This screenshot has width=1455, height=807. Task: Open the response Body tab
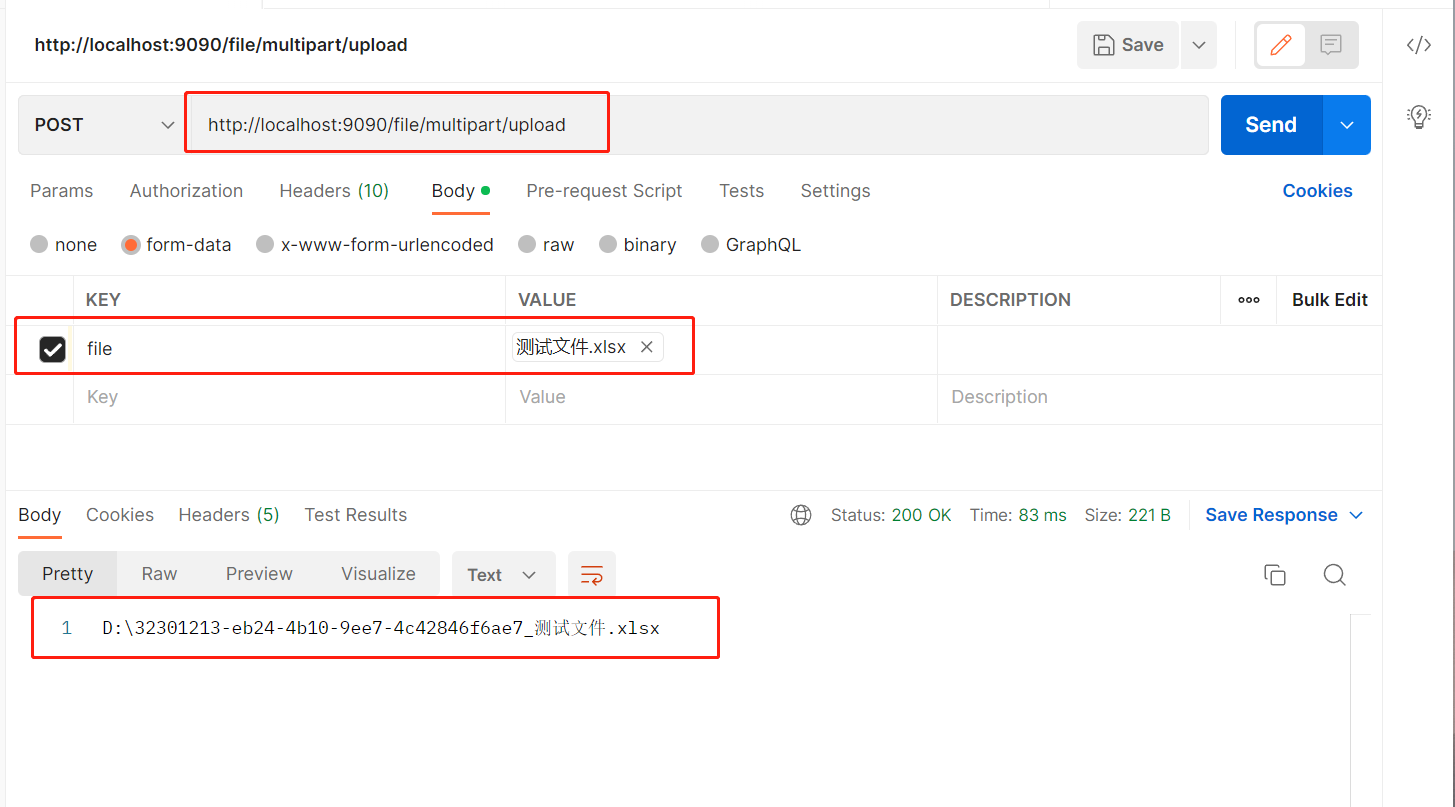point(40,515)
